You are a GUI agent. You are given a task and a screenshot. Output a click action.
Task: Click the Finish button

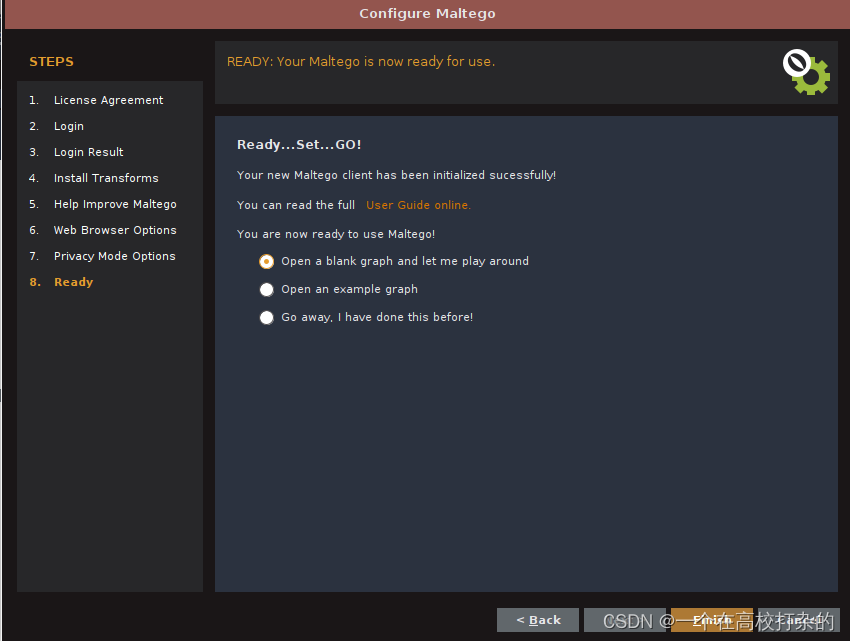[712, 620]
